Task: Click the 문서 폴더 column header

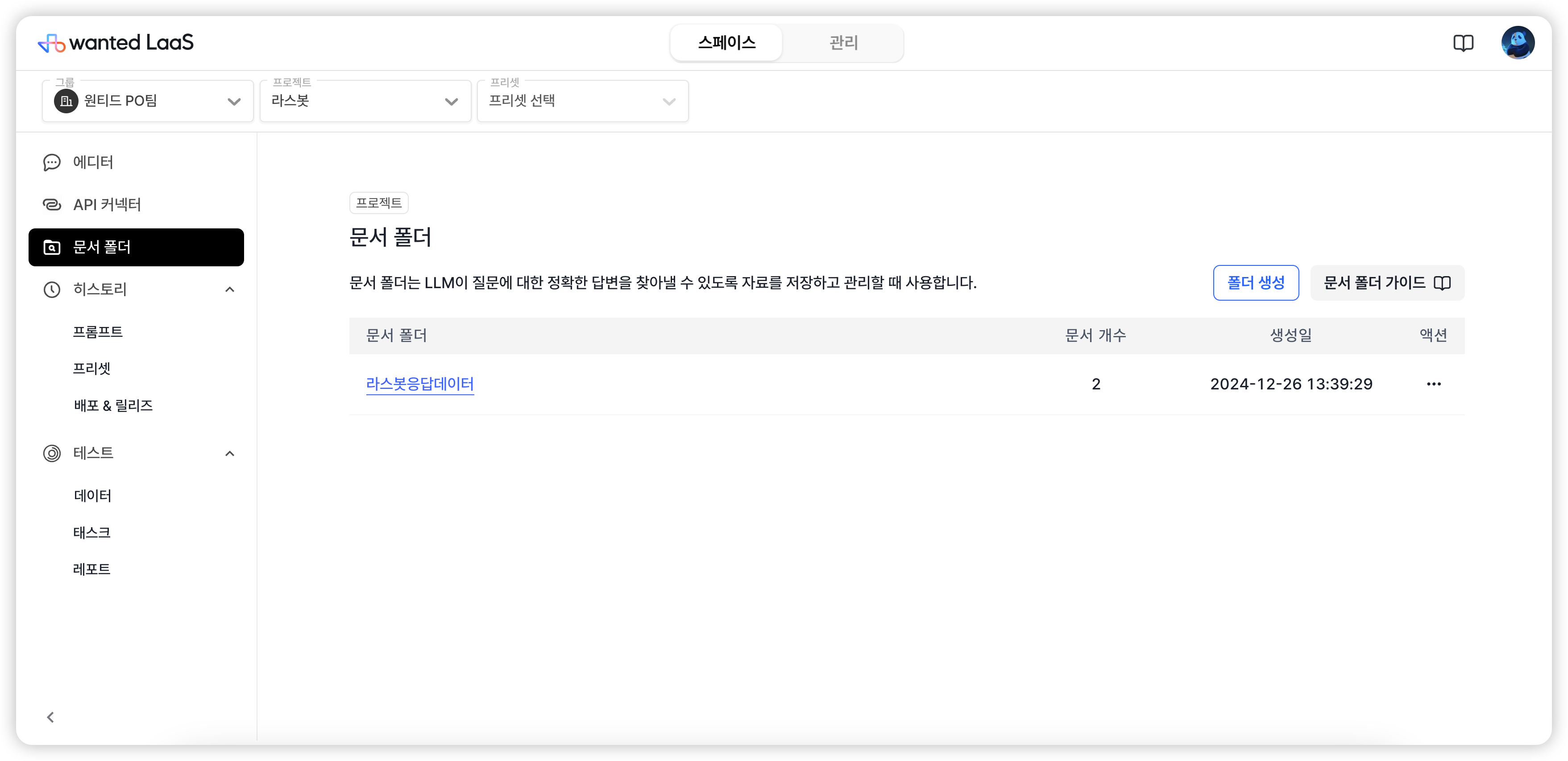Action: 396,335
